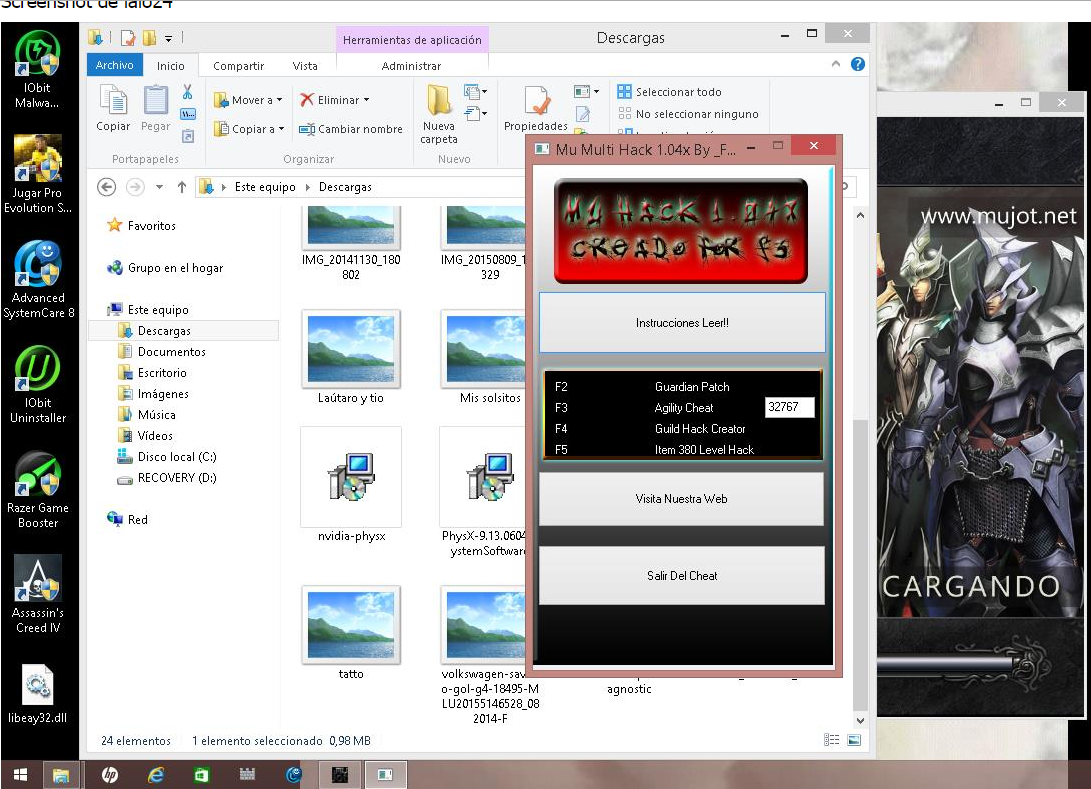The height and width of the screenshot is (789, 1091).
Task: Launch Advanced SystemCare 8 shortcut
Action: [x=38, y=265]
